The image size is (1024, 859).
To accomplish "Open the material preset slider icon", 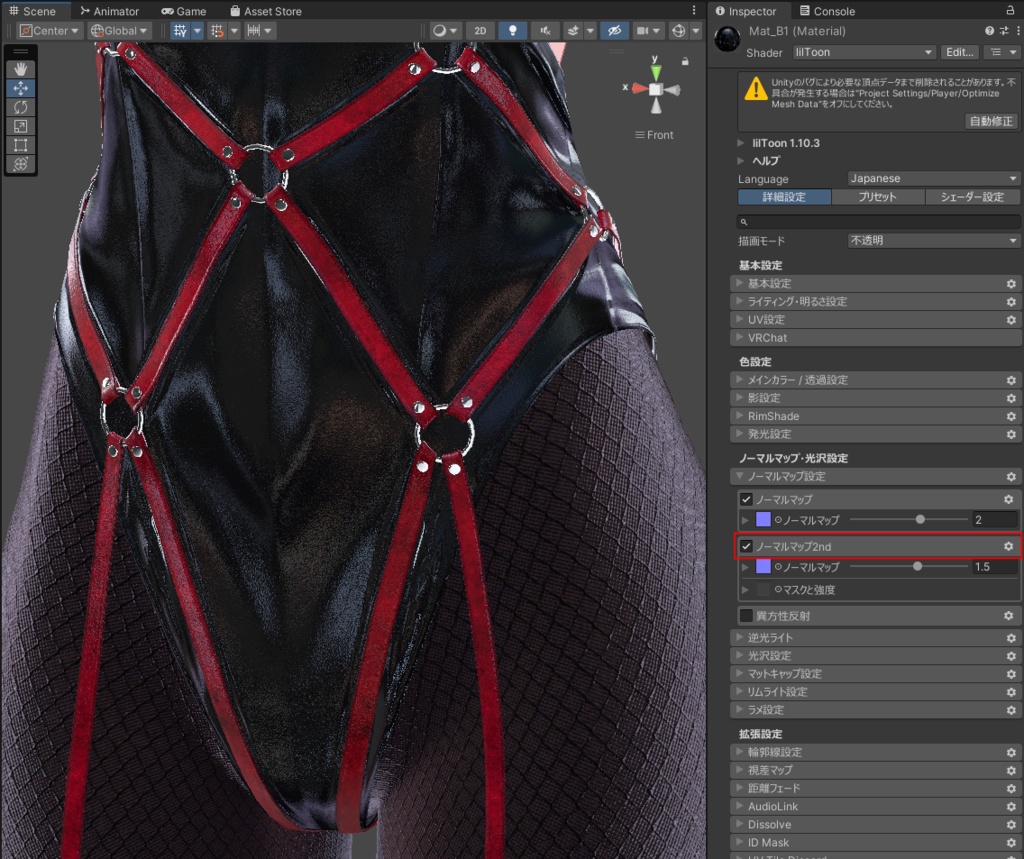I will click(1004, 31).
